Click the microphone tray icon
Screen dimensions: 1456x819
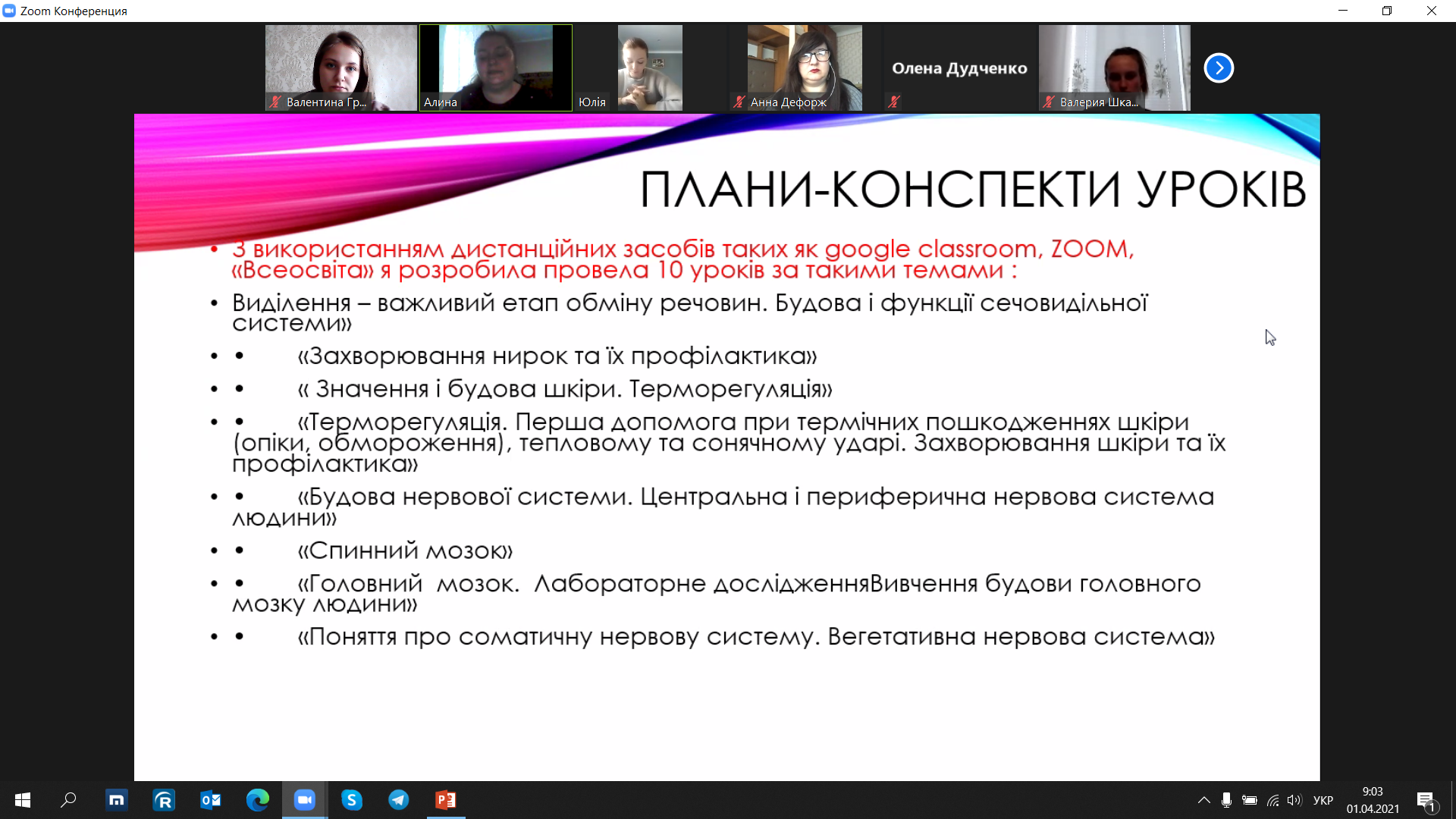(x=1226, y=800)
